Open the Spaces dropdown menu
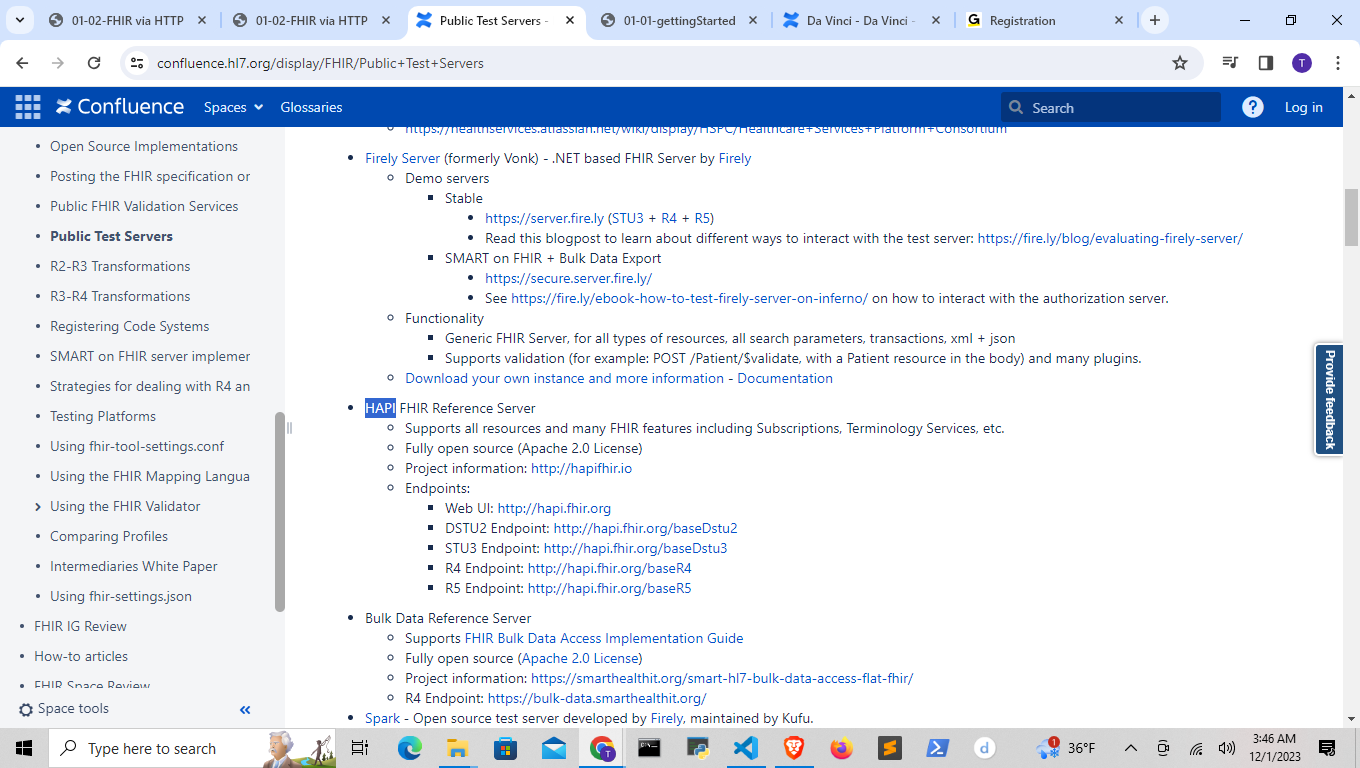Image resolution: width=1360 pixels, height=768 pixels. pos(233,107)
